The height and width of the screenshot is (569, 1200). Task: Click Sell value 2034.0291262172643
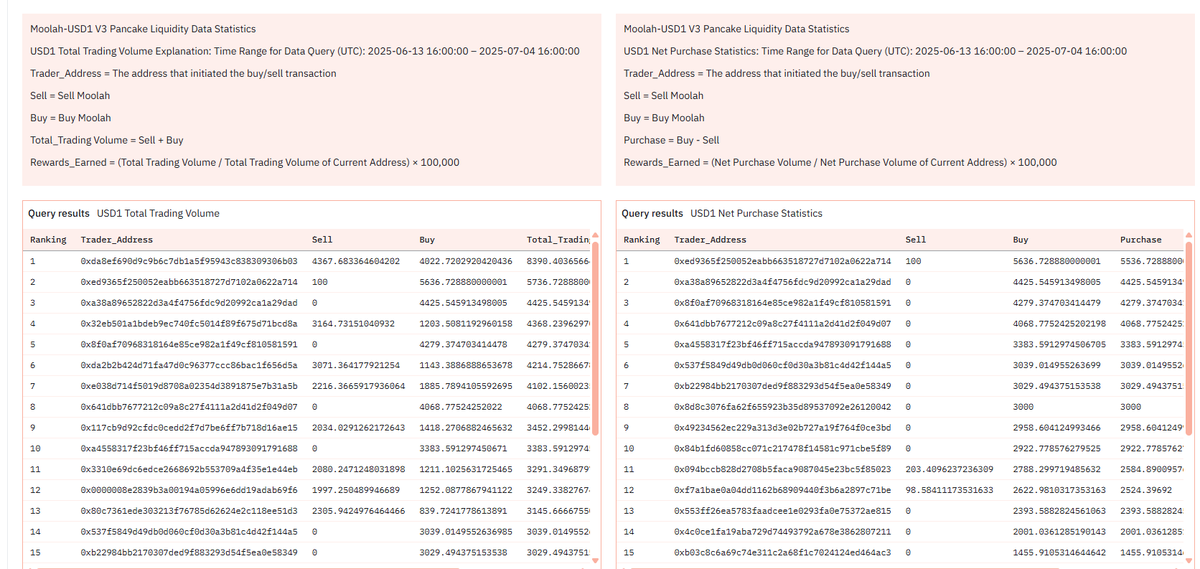point(359,428)
